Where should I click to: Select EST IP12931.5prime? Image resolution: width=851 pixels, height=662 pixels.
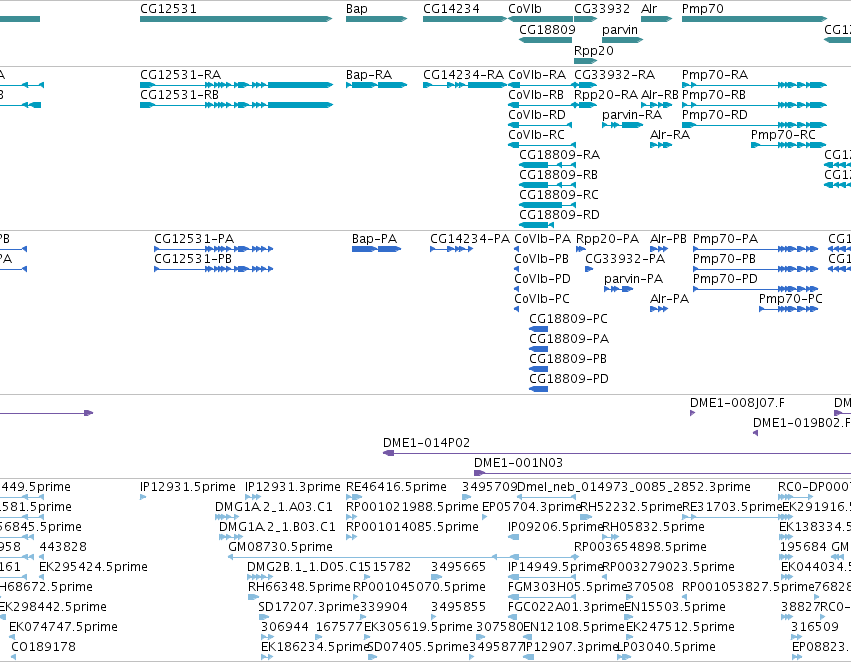188,487
